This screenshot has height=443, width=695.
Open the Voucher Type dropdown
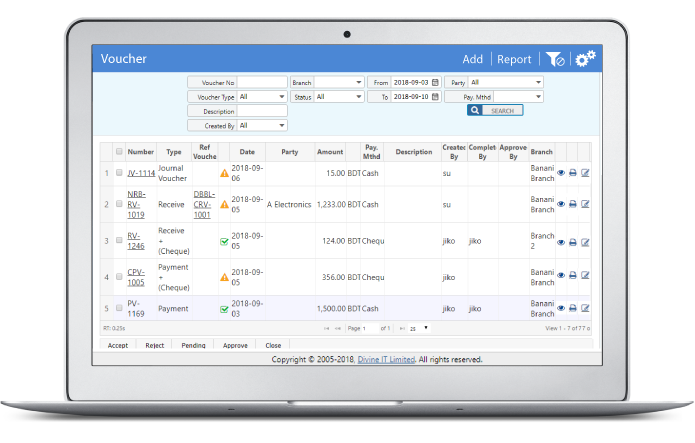point(262,97)
